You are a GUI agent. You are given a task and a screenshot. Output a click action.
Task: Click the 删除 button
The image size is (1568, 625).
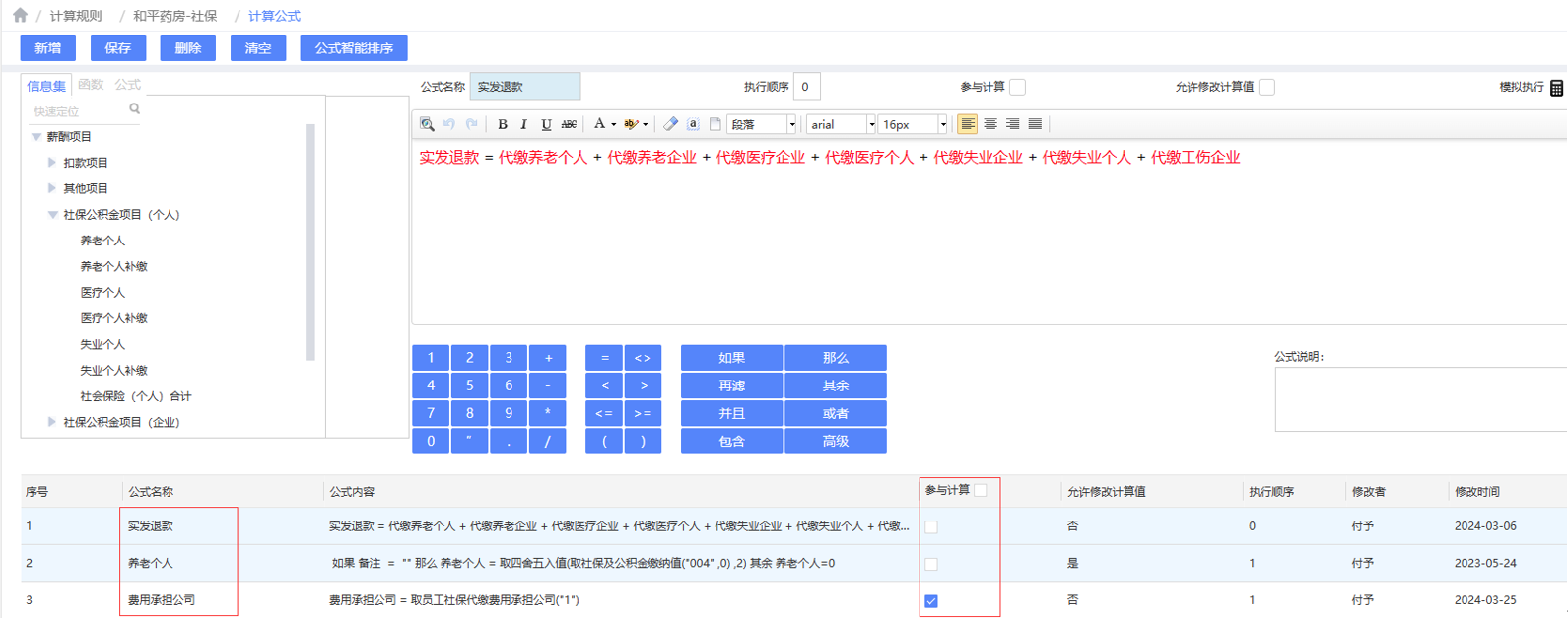click(188, 48)
